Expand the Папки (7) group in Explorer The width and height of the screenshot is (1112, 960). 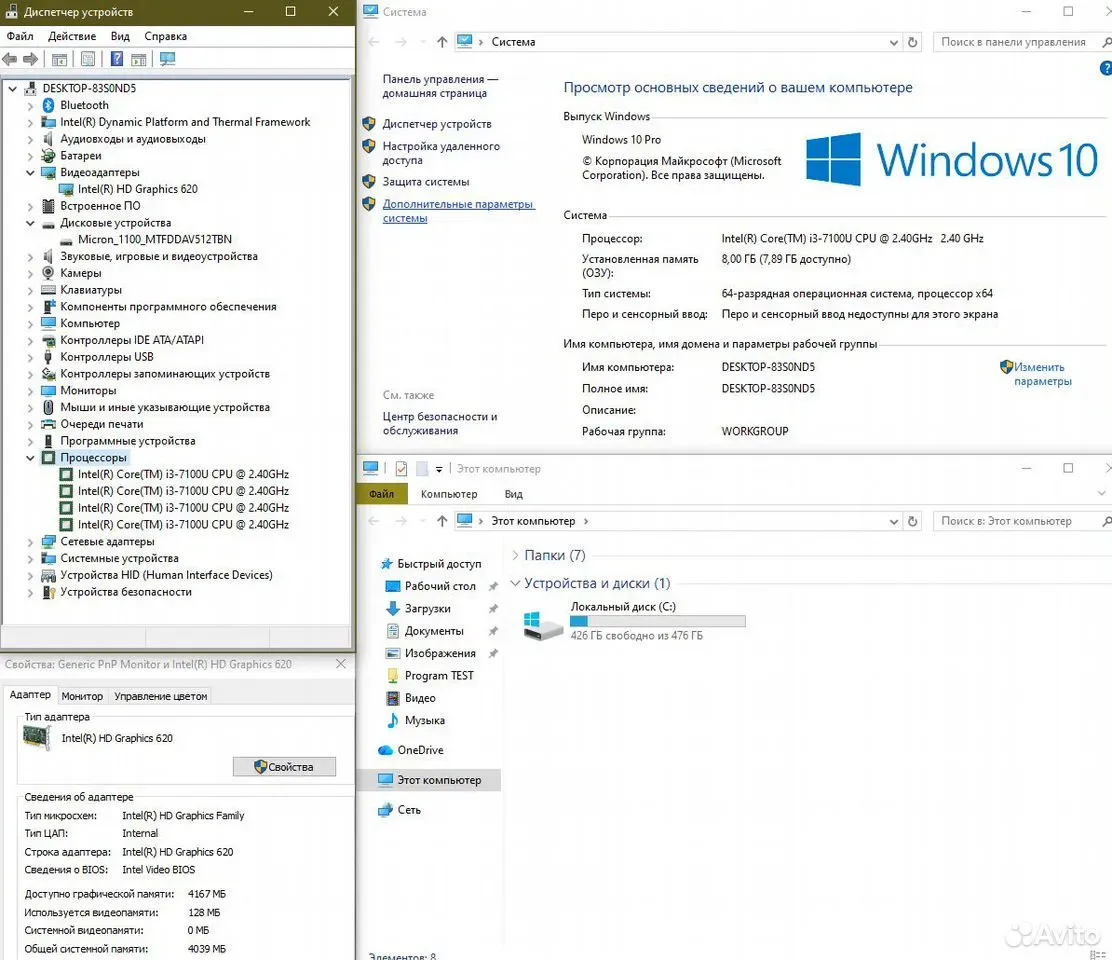tap(516, 556)
